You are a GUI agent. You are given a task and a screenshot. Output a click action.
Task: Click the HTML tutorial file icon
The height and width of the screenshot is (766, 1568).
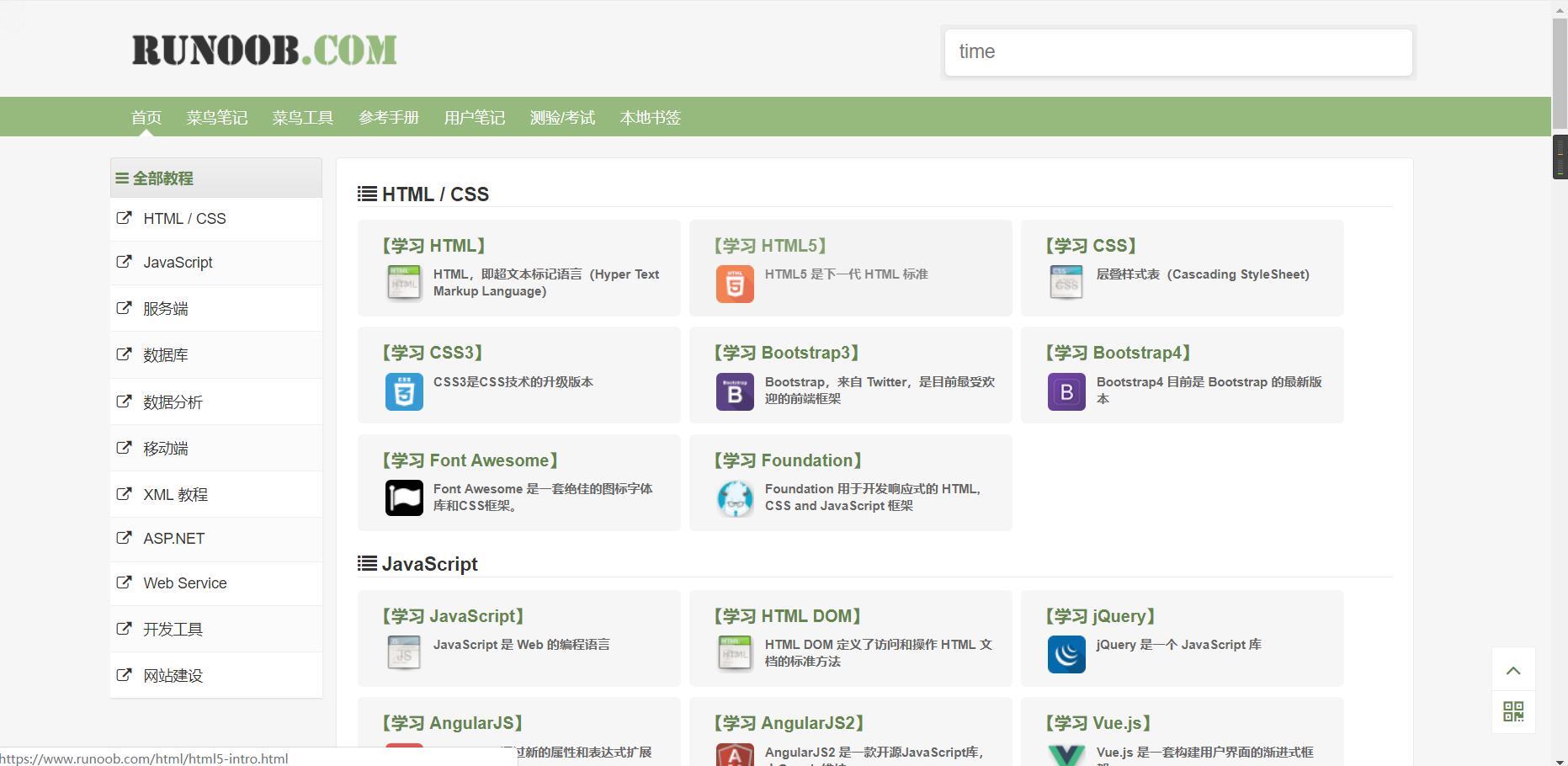(404, 283)
